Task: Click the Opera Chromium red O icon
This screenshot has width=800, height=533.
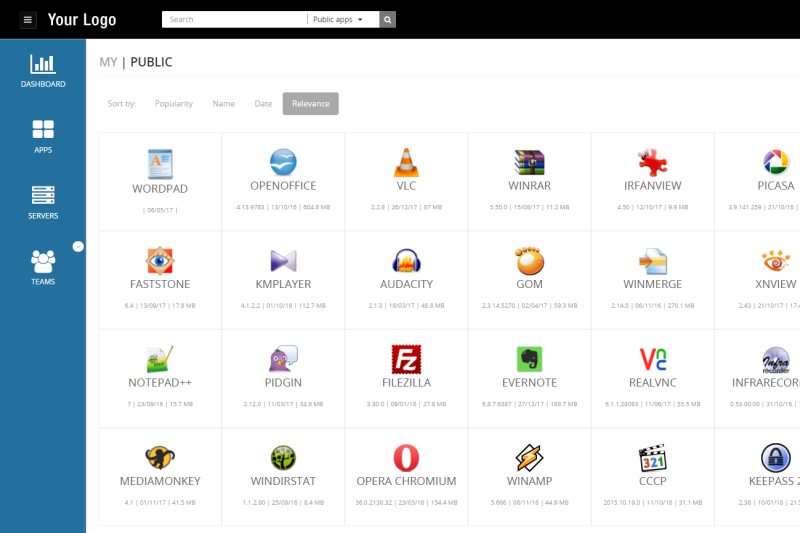Action: pyautogui.click(x=406, y=458)
